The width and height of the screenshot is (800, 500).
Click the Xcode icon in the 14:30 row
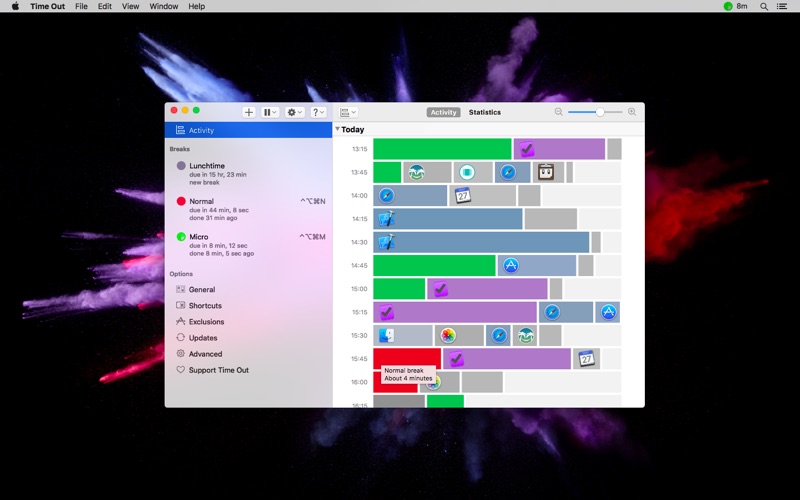click(x=386, y=242)
